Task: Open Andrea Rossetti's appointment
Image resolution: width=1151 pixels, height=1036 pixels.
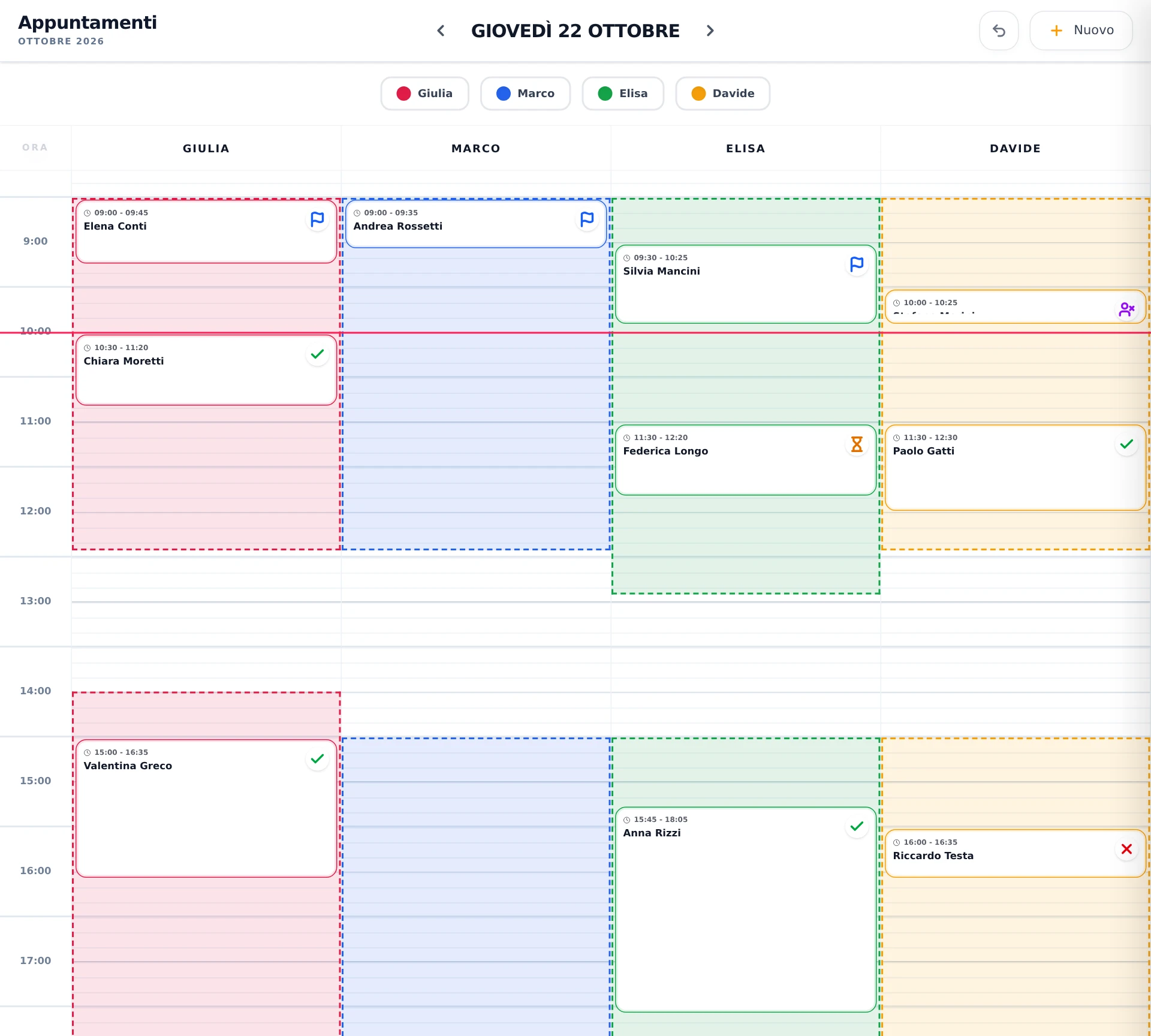Action: point(476,224)
